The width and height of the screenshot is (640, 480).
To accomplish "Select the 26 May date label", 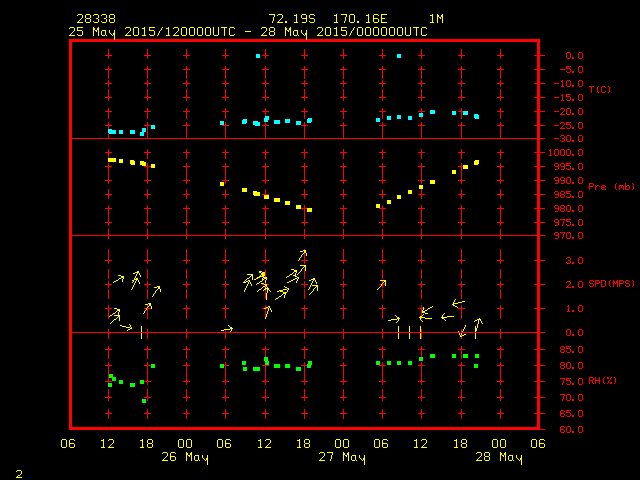I will pos(185,458).
